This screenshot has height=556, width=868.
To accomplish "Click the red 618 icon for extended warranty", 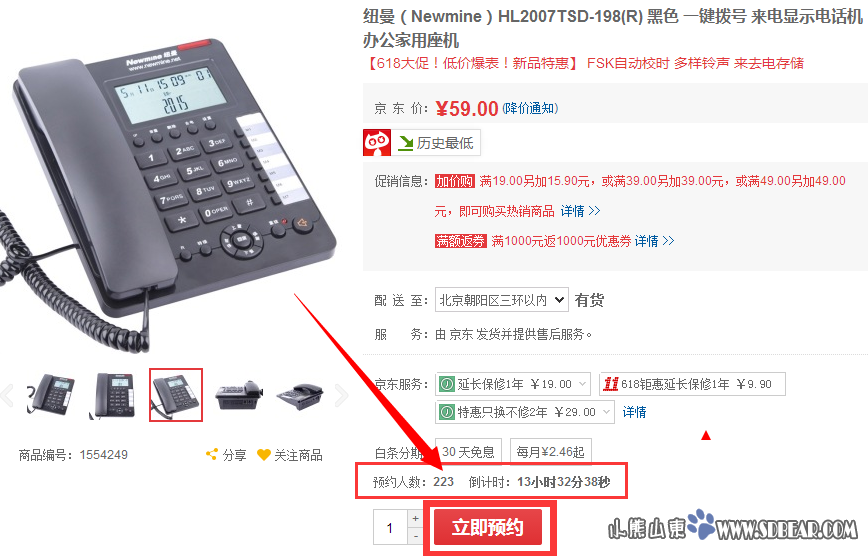I will [x=611, y=384].
